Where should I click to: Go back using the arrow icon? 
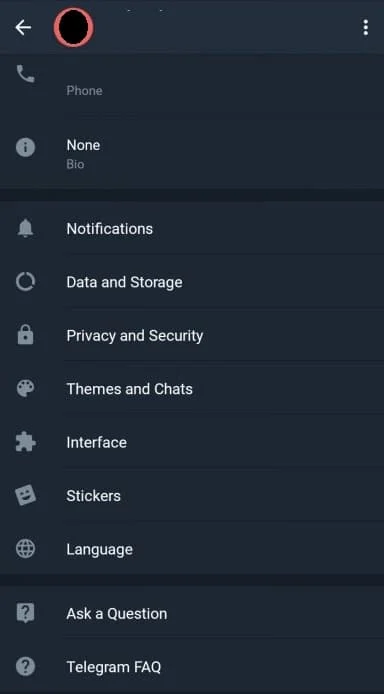pyautogui.click(x=23, y=27)
